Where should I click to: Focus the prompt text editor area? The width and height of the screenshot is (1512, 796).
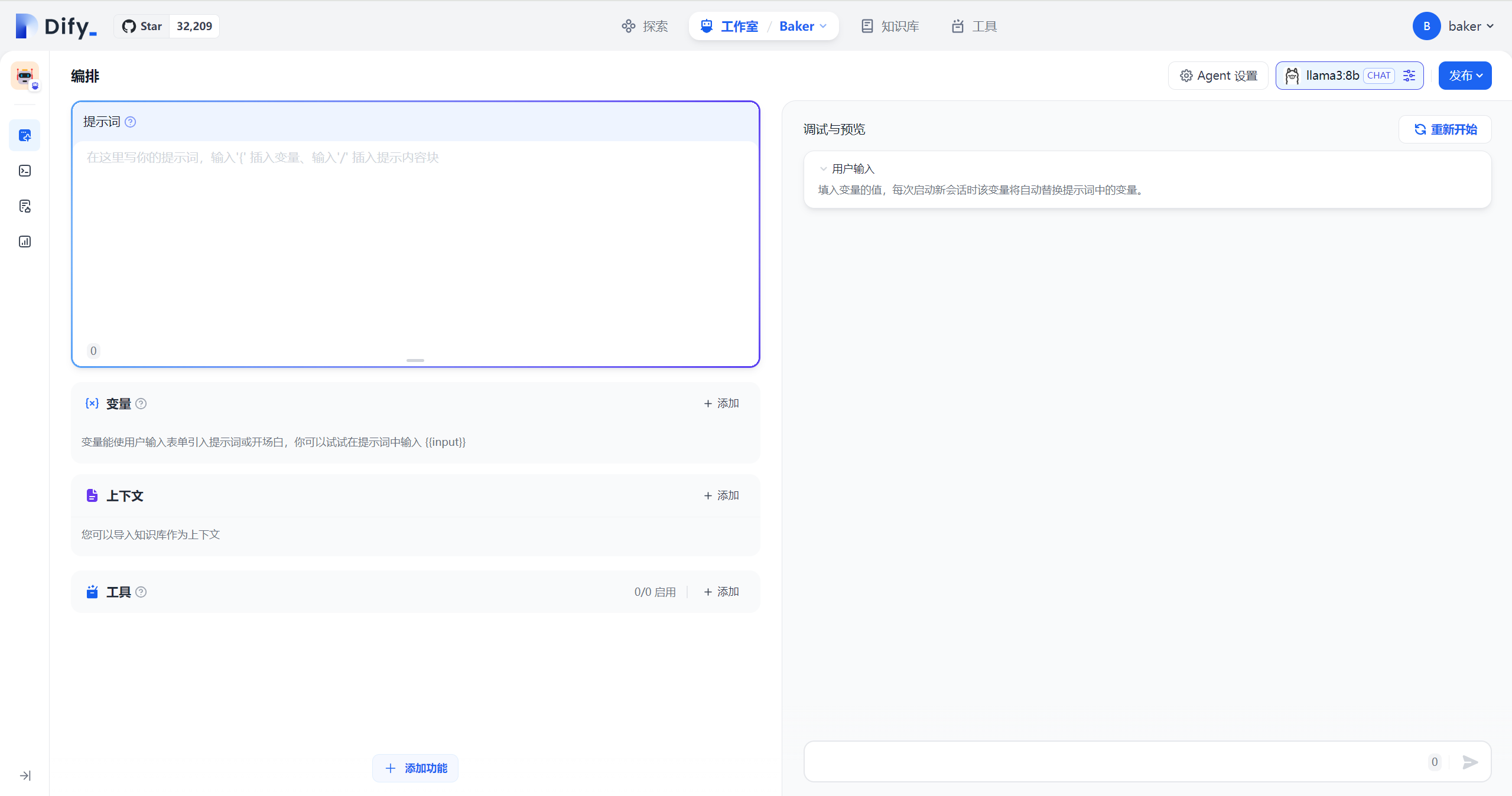(415, 242)
